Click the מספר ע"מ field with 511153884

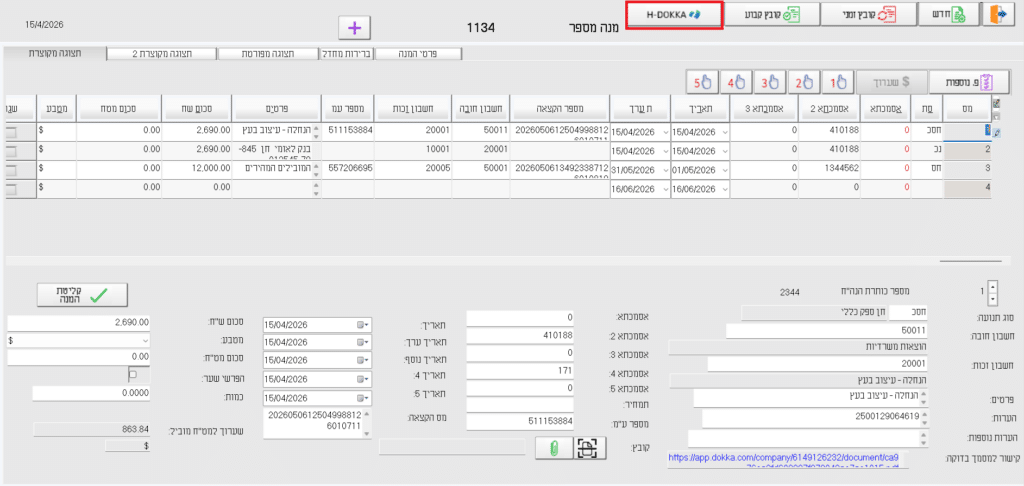click(x=520, y=421)
